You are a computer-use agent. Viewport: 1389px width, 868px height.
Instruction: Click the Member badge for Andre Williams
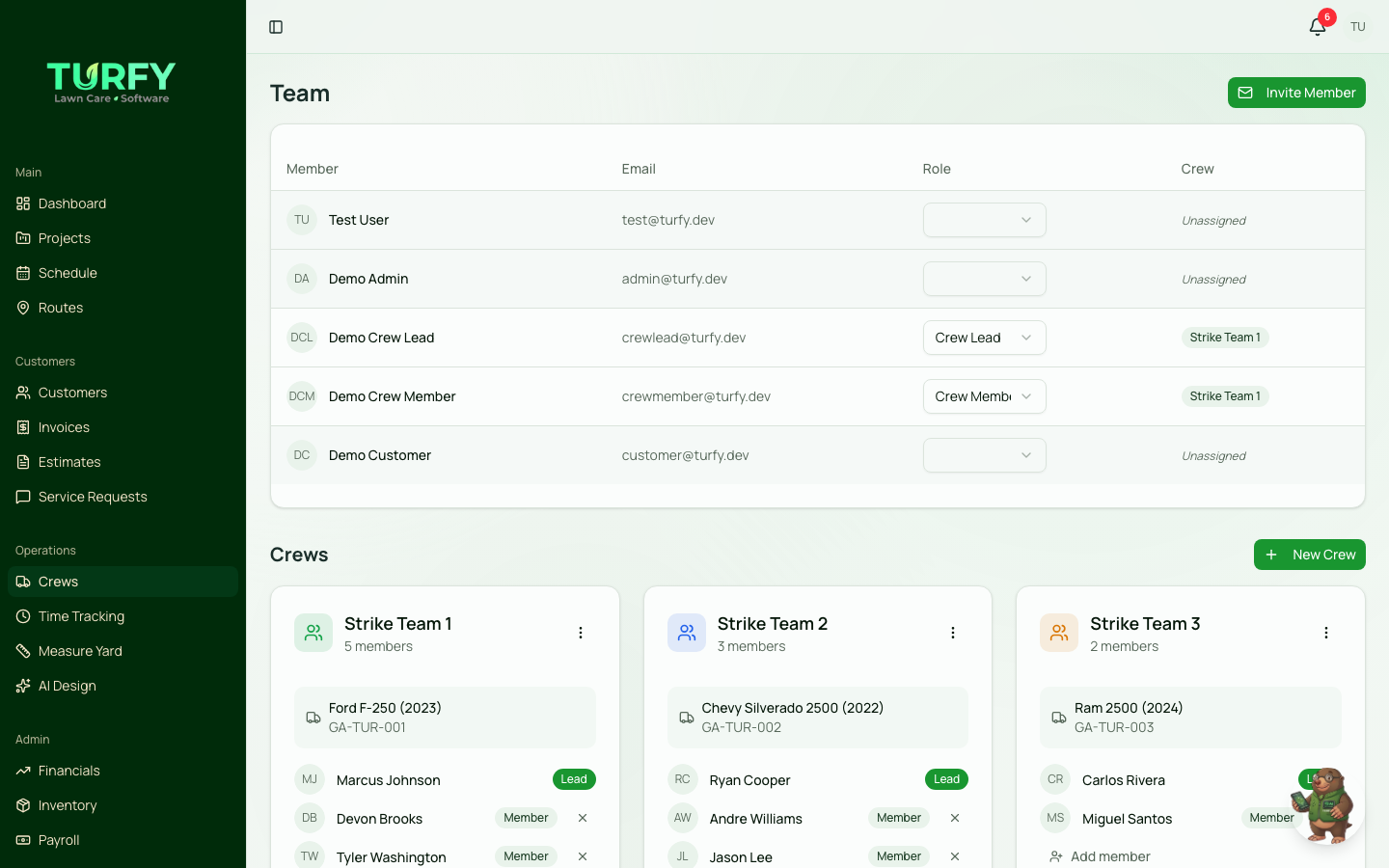click(x=899, y=818)
